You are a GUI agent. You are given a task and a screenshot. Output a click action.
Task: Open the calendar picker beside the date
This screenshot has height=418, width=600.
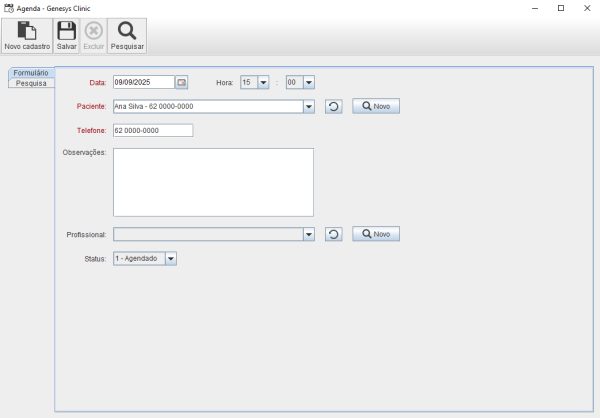(x=181, y=82)
